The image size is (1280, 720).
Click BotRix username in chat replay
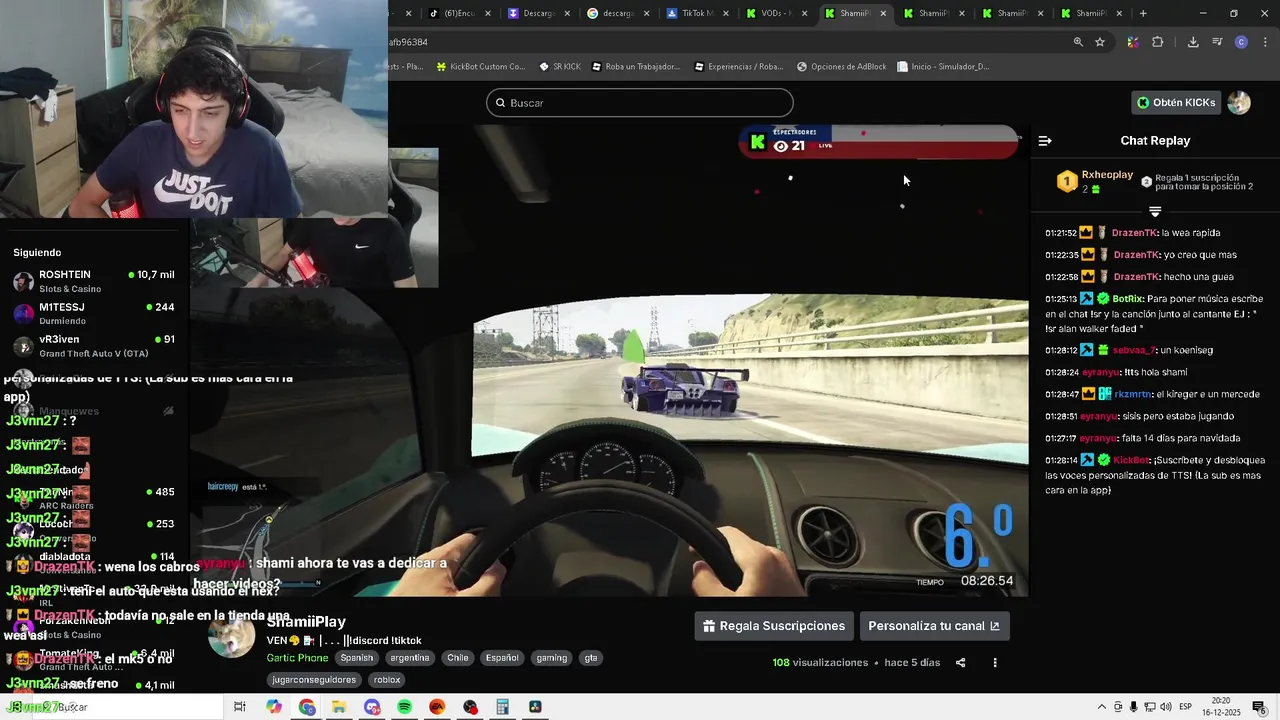[1127, 299]
